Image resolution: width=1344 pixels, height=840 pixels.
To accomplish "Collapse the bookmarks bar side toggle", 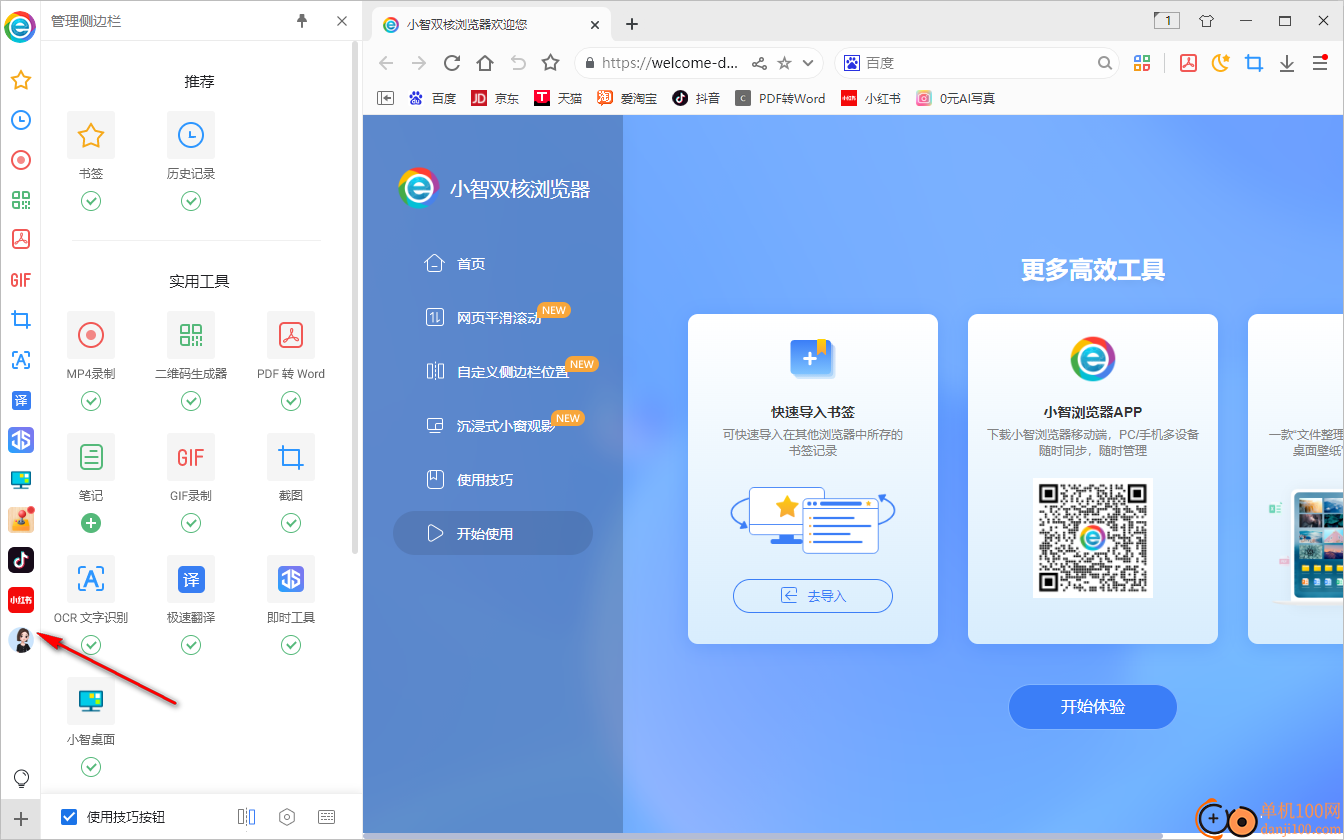I will (385, 98).
